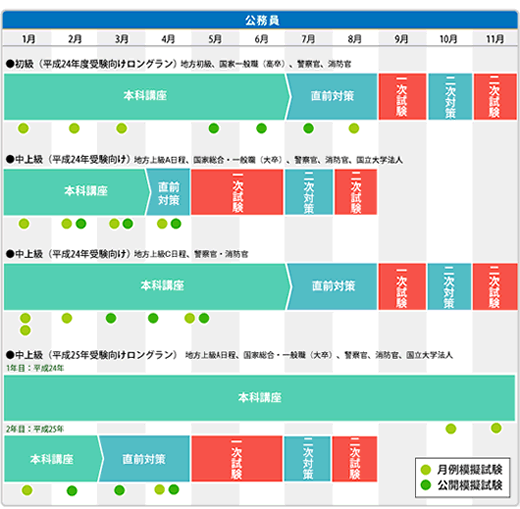Viewport: 520px width, 509px height.
Task: Click 直前対策 block in the 初級 schedule
Action: pos(332,96)
